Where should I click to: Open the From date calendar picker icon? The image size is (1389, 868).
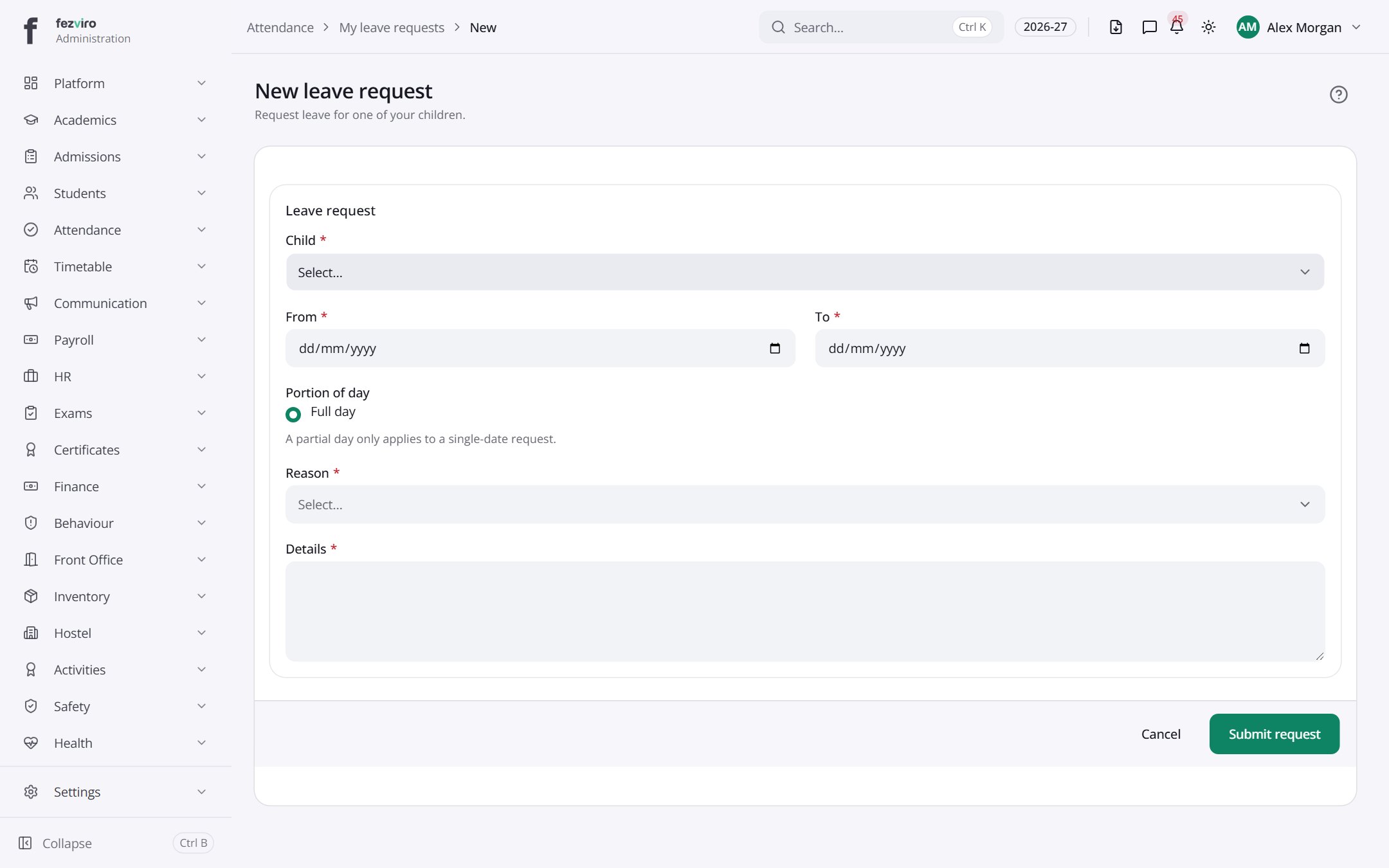[x=775, y=348]
